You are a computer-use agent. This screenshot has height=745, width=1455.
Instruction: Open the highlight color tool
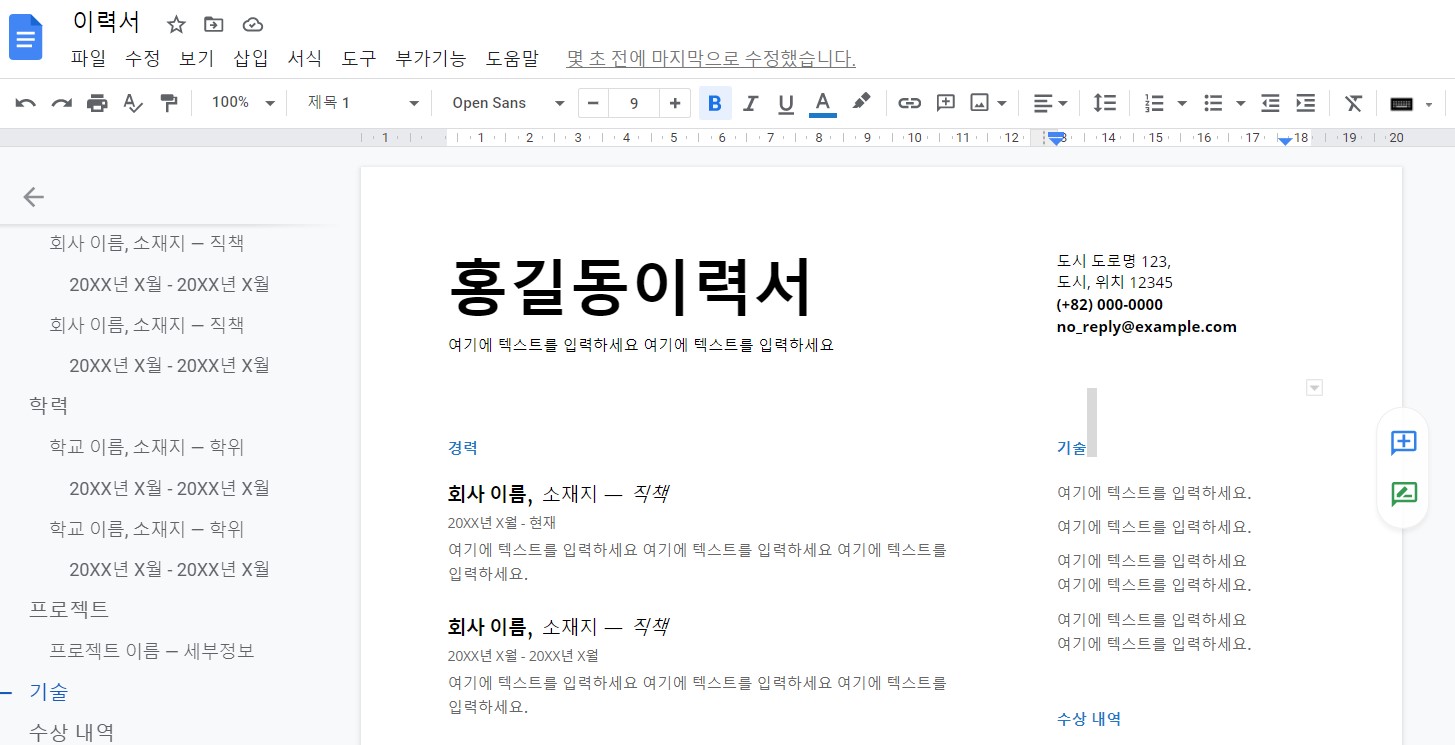point(861,103)
